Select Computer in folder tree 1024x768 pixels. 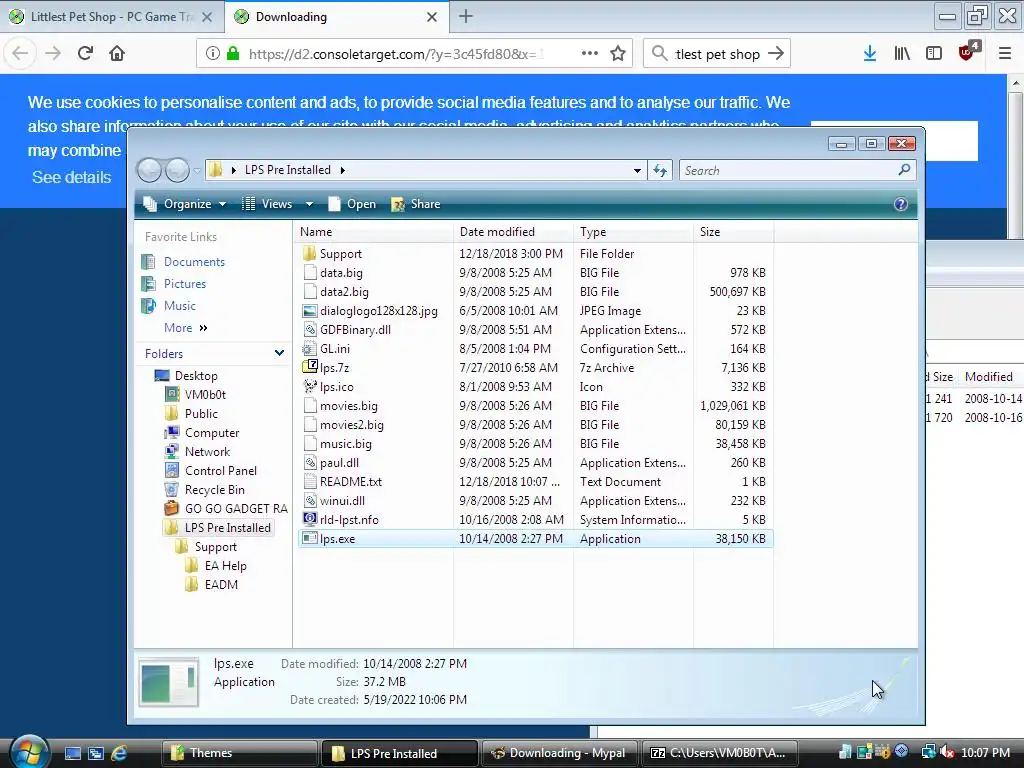coord(212,433)
